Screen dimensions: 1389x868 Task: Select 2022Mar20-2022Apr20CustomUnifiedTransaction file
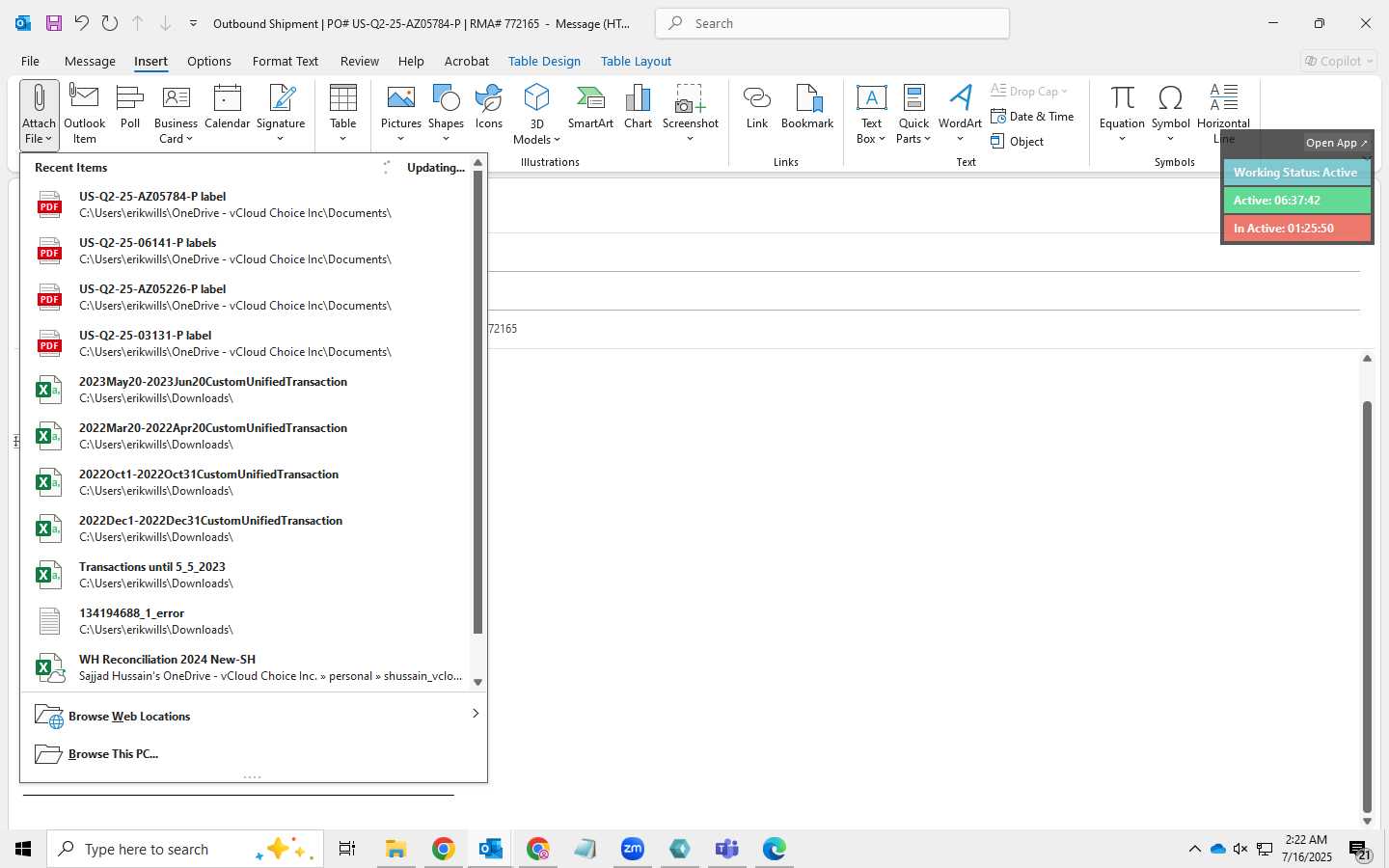coord(247,436)
